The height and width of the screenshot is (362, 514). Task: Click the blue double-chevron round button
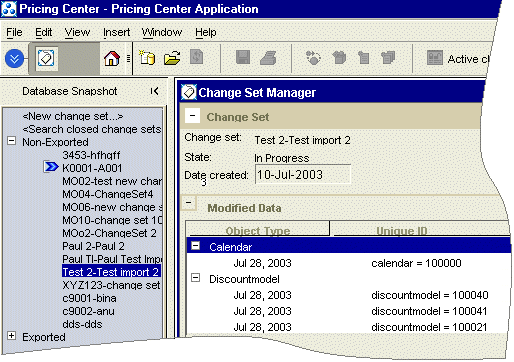pos(14,59)
